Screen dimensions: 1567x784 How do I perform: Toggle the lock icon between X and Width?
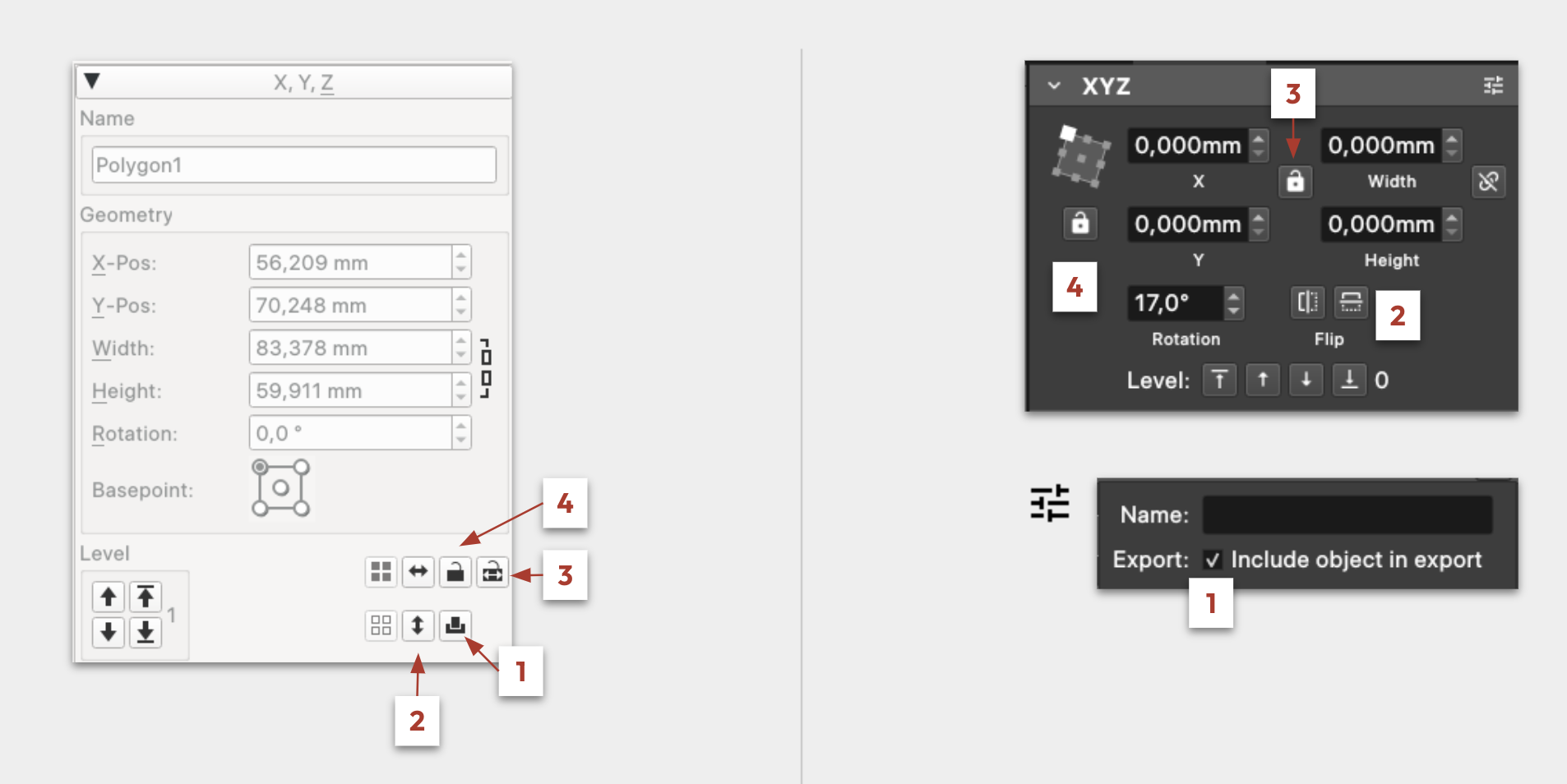coord(1295,181)
